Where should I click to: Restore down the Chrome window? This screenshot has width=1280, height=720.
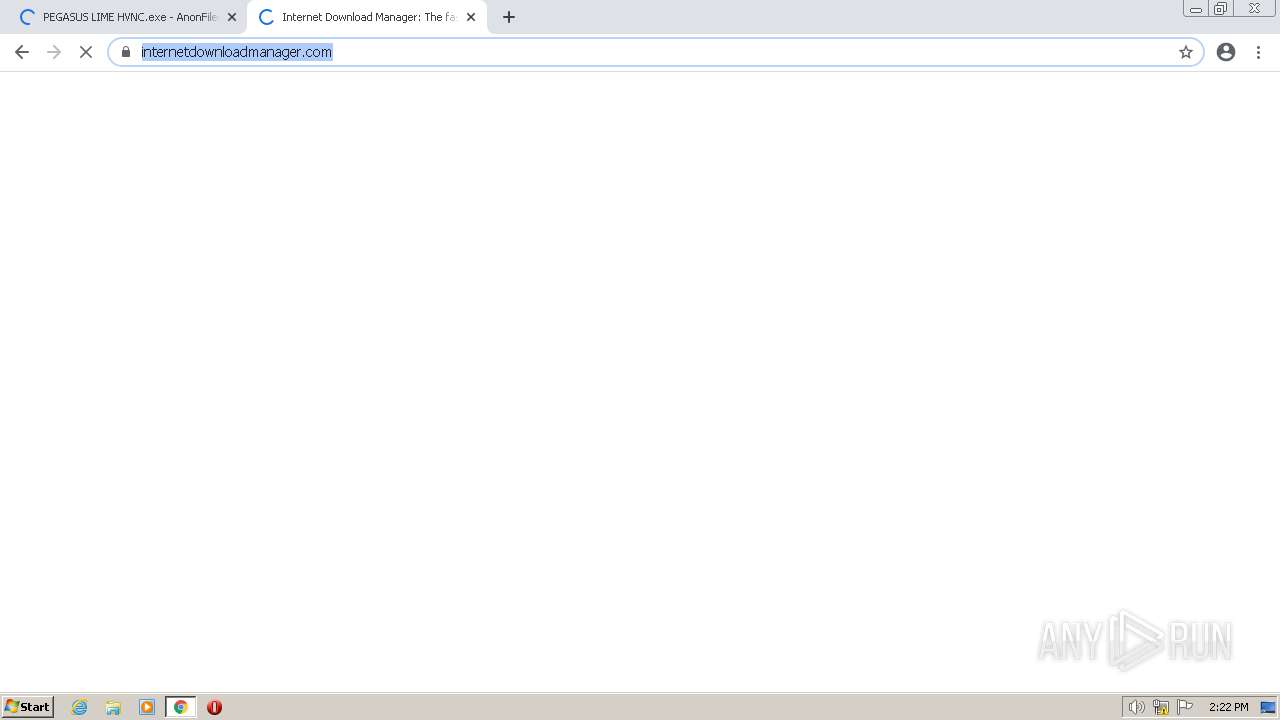pyautogui.click(x=1221, y=8)
